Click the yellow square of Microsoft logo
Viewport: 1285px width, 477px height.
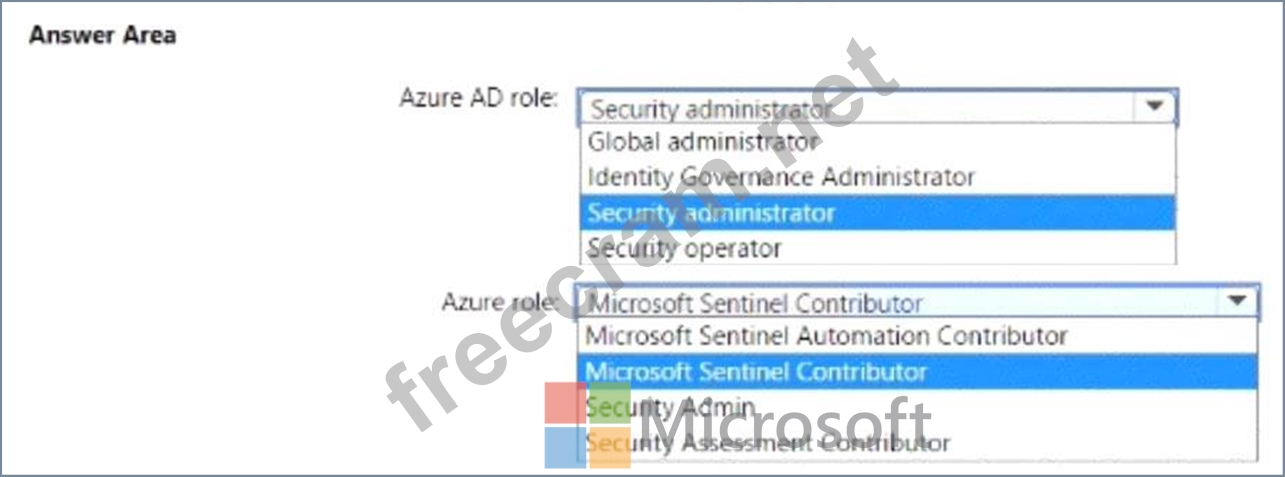tap(610, 447)
